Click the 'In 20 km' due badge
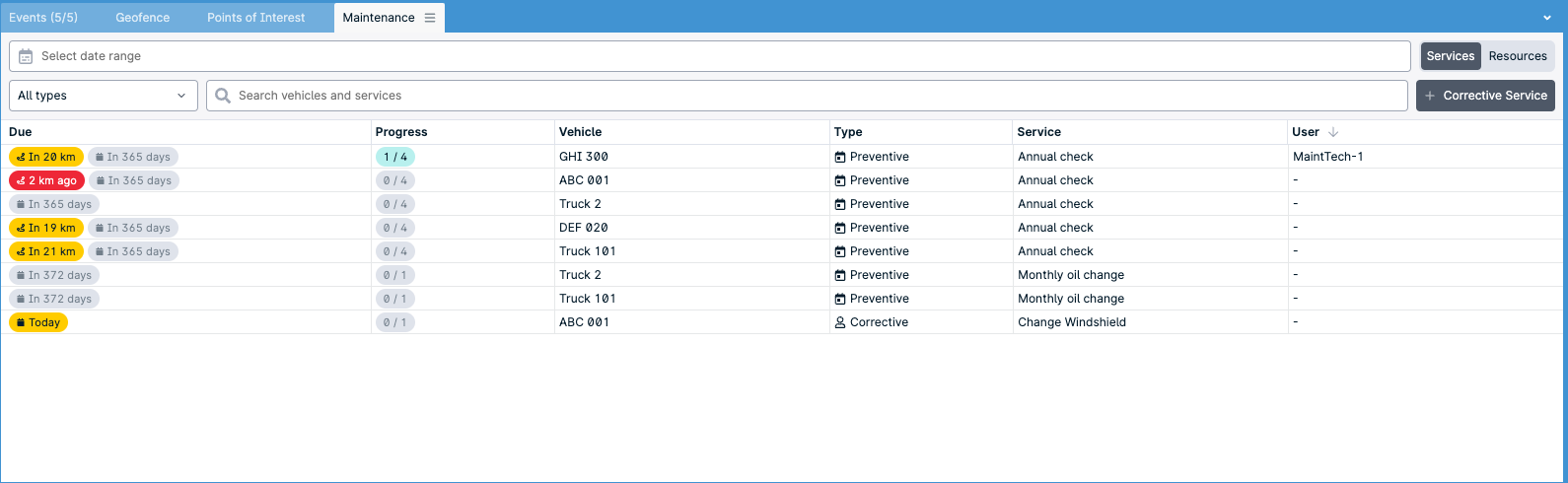The width and height of the screenshot is (1568, 483). coord(46,157)
